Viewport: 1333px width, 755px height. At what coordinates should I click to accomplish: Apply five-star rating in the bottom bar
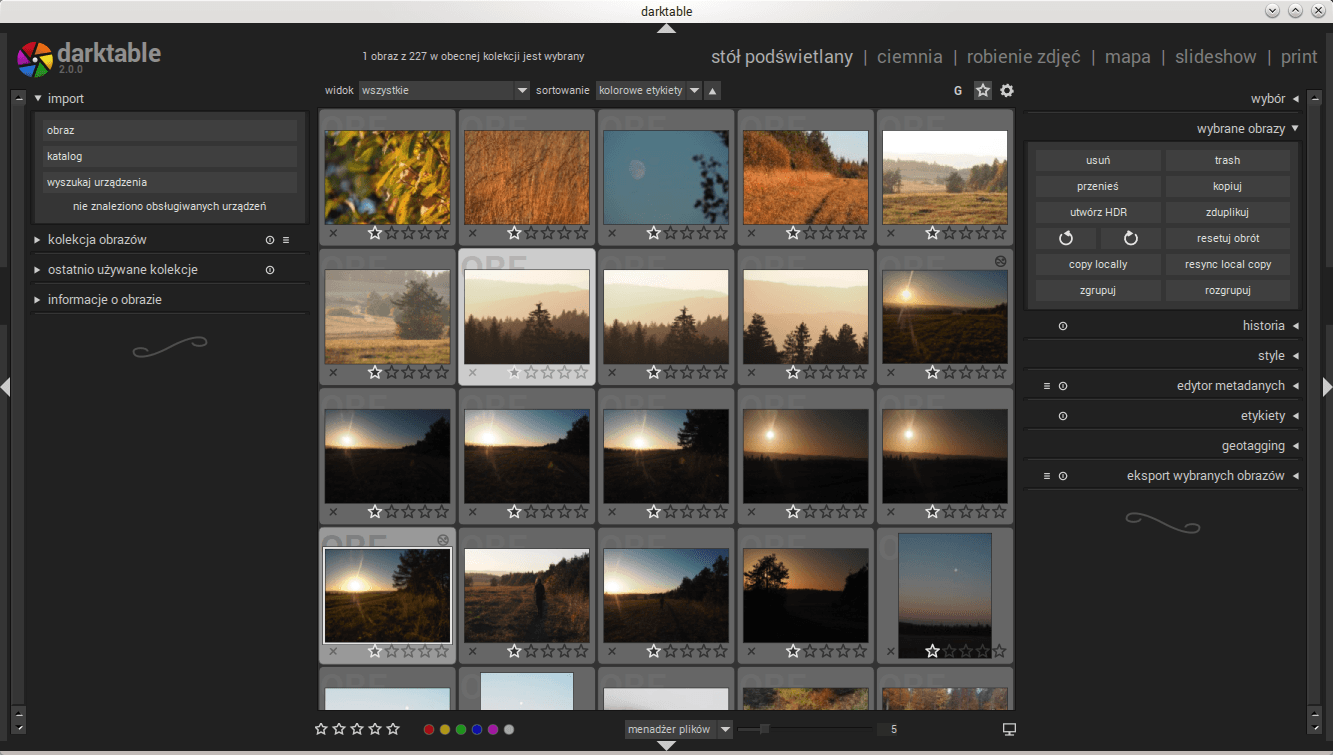pyautogui.click(x=393, y=729)
